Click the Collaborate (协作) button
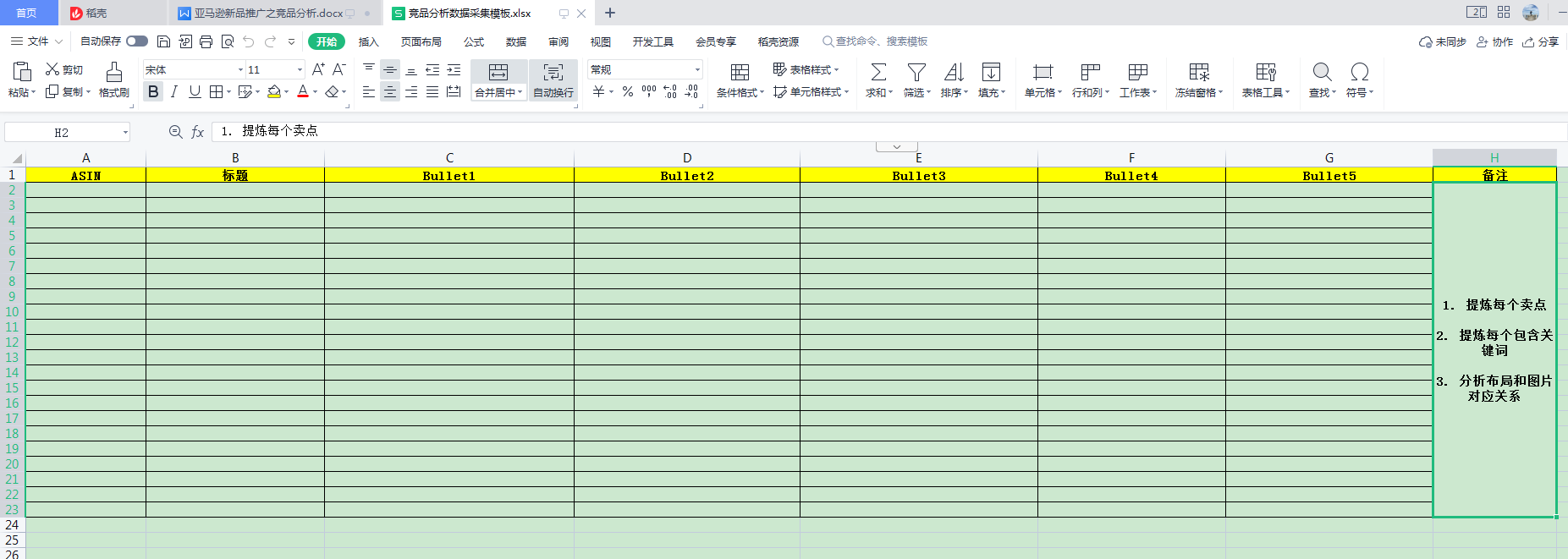The image size is (1568, 559). [x=1494, y=41]
